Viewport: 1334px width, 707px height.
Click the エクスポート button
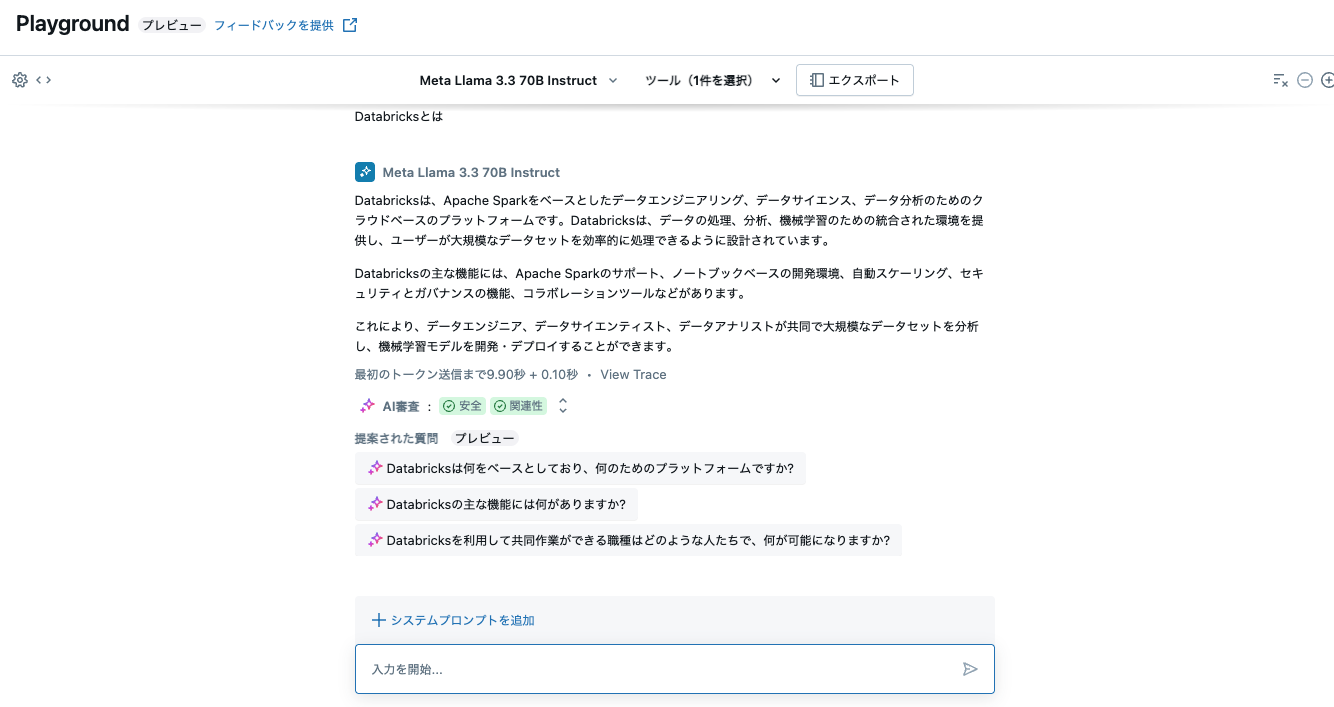point(854,80)
